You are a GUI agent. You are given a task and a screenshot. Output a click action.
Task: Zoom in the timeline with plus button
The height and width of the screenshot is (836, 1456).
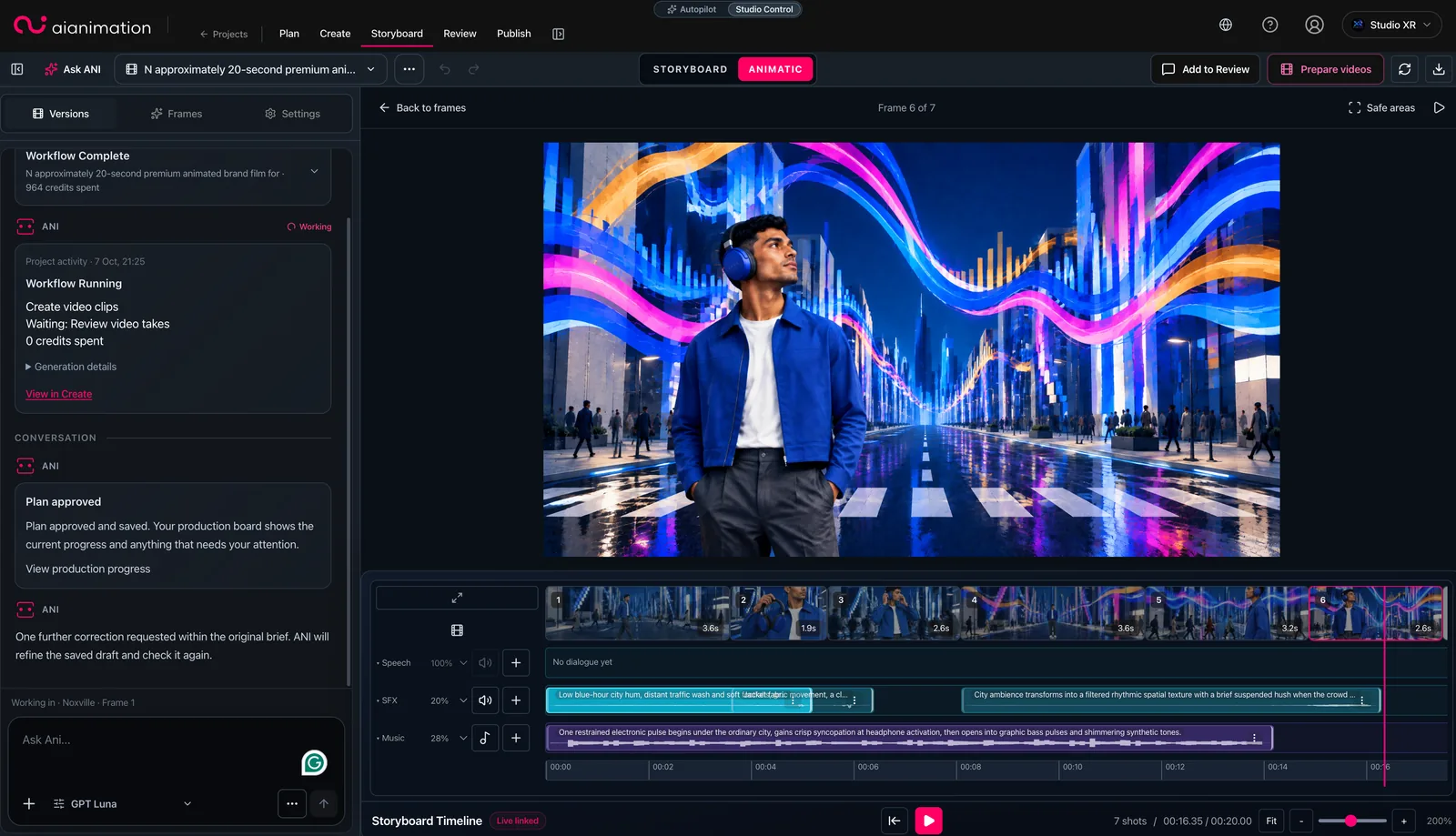[1403, 821]
